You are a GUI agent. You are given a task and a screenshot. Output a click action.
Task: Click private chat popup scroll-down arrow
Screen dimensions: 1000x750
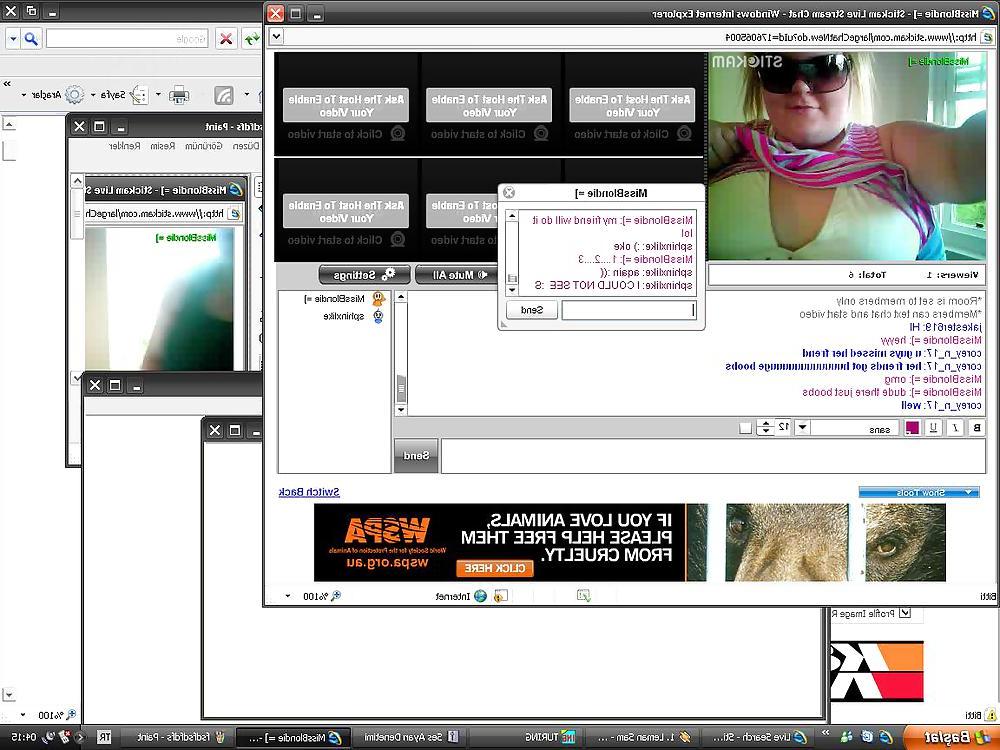point(511,290)
